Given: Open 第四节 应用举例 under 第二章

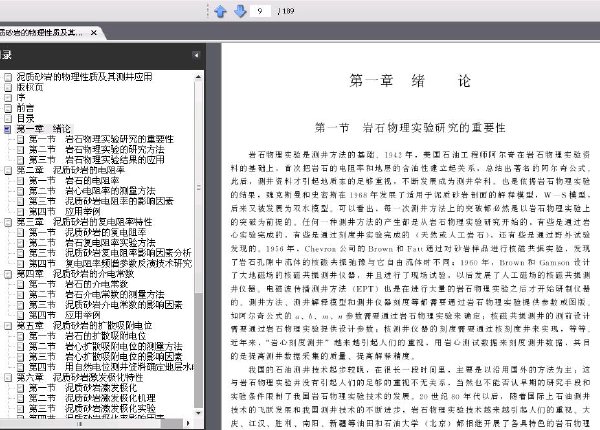Looking at the screenshot, I should [x=65, y=211].
